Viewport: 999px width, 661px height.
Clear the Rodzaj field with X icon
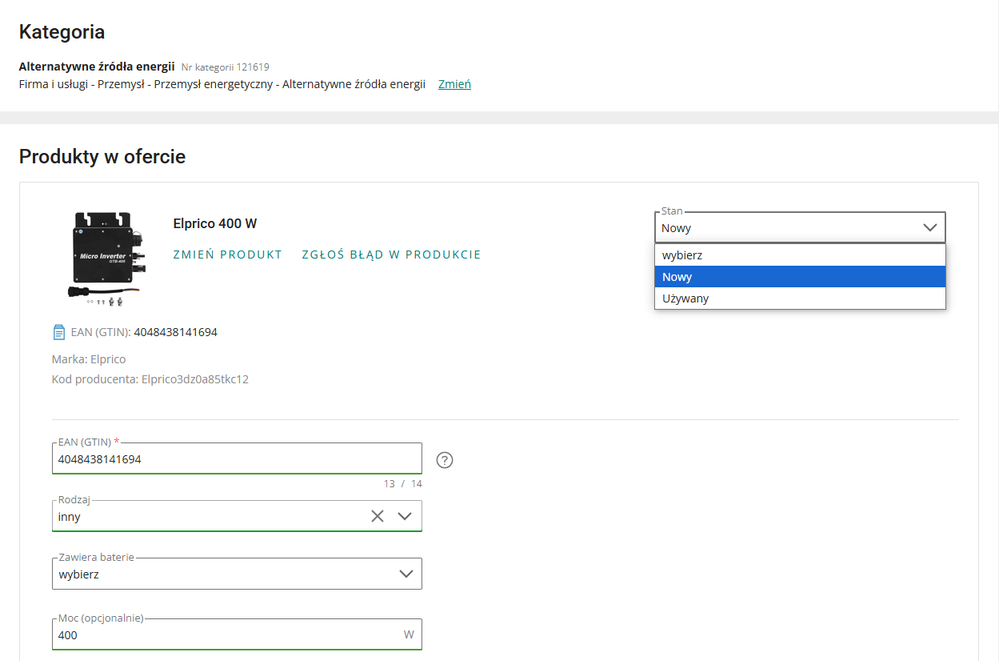tap(377, 516)
